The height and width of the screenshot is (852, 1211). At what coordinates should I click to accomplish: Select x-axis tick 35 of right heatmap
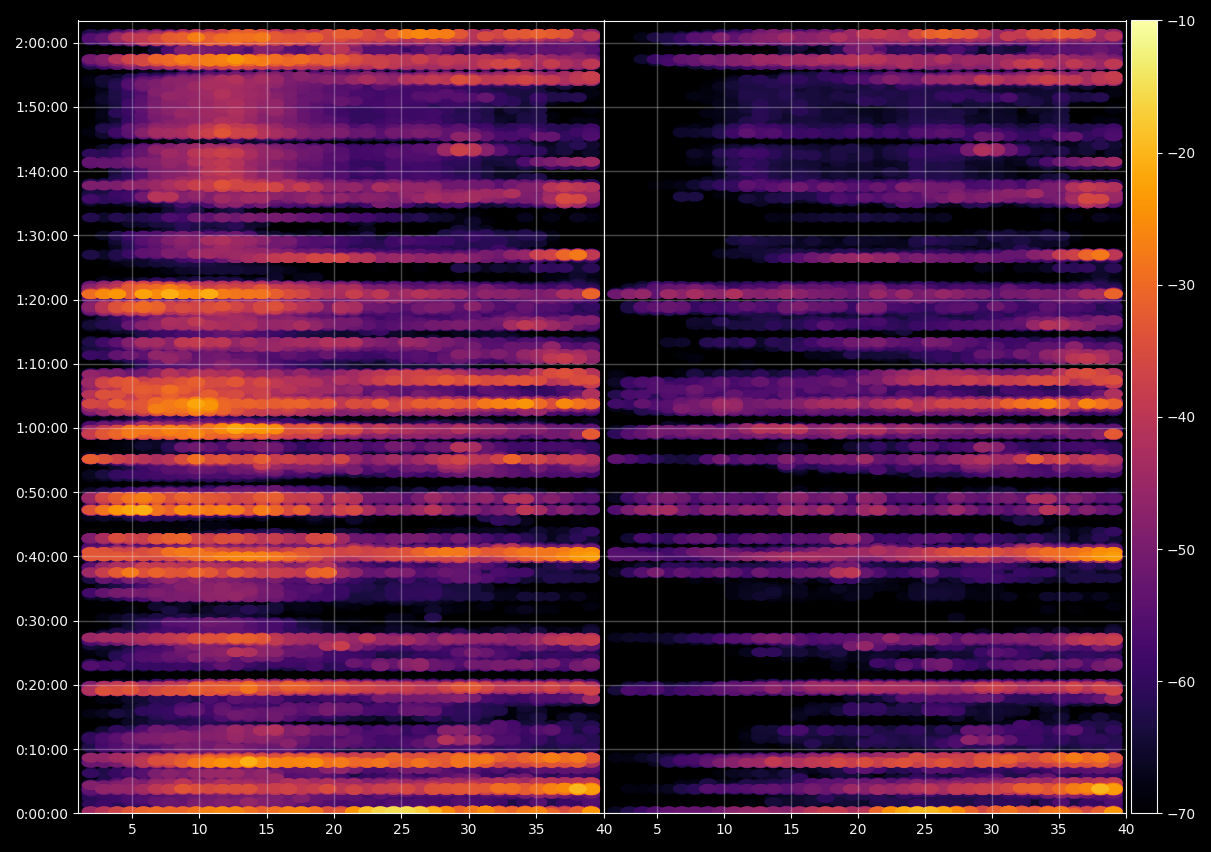tap(1059, 830)
